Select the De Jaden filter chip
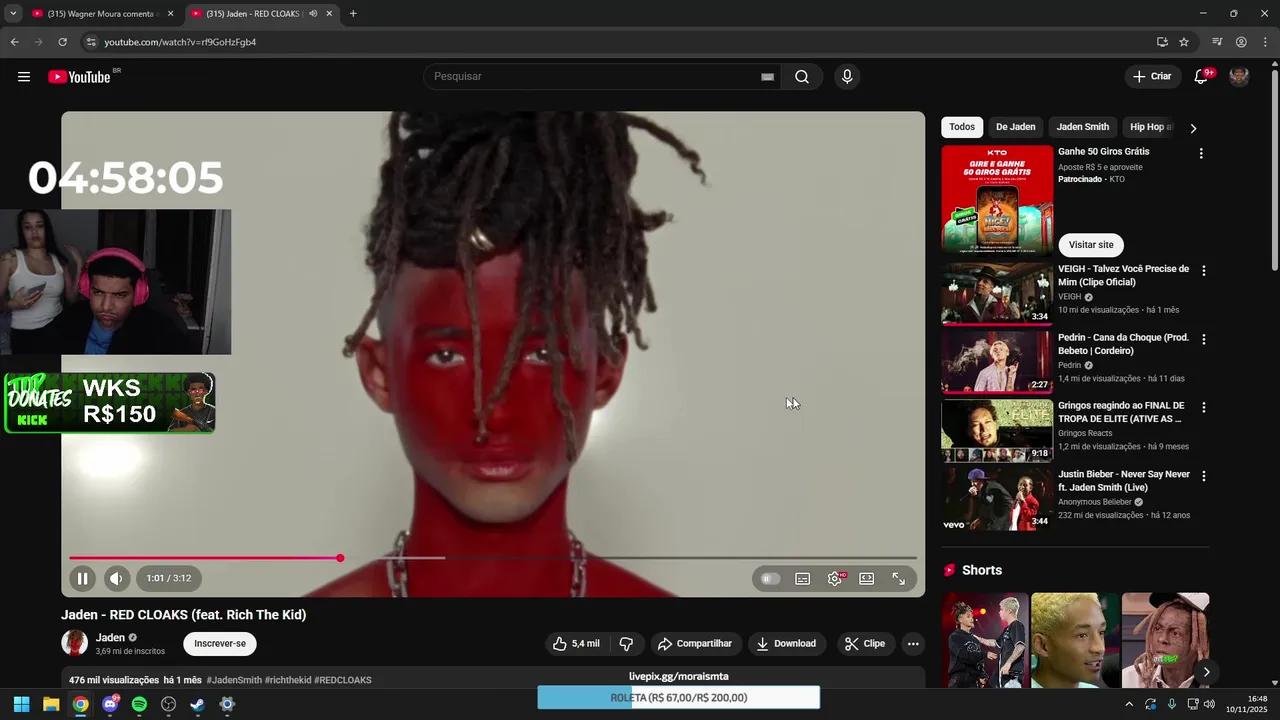The image size is (1280, 720). pyautogui.click(x=1015, y=127)
